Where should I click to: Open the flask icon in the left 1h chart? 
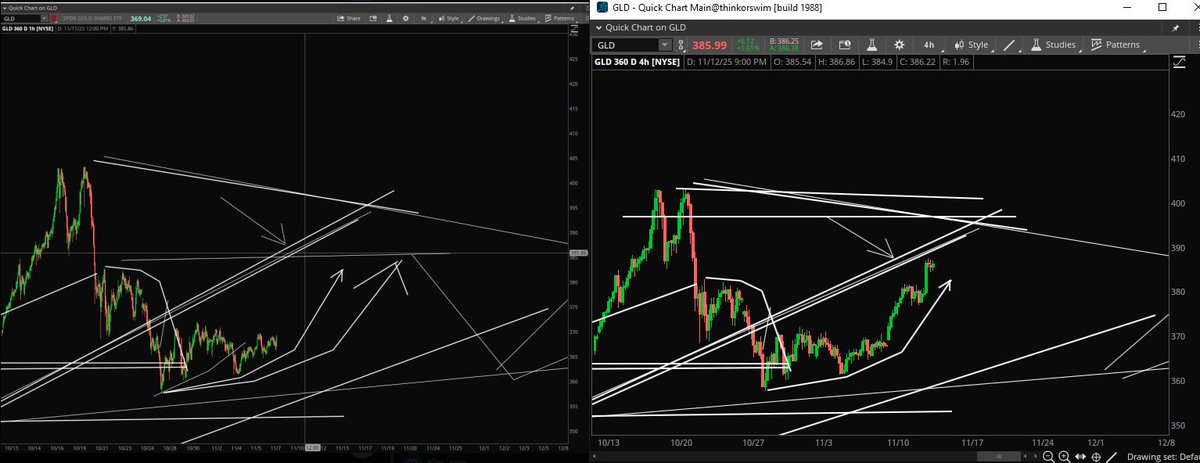pyautogui.click(x=388, y=18)
